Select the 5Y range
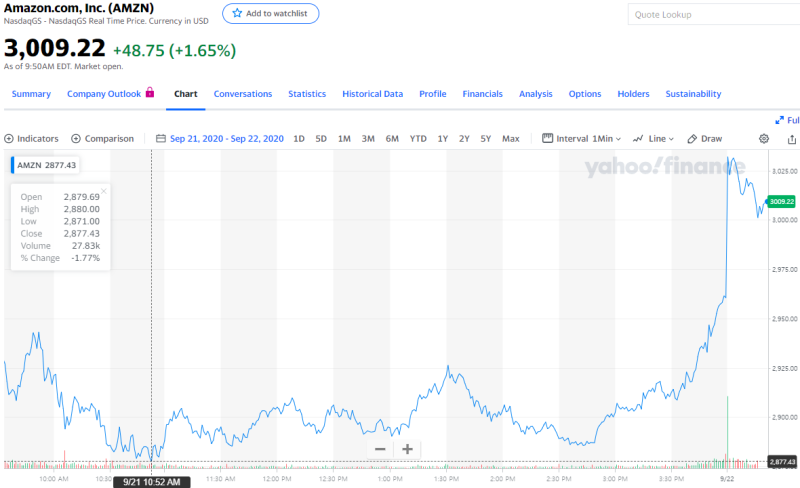The image size is (800, 488). (486, 139)
